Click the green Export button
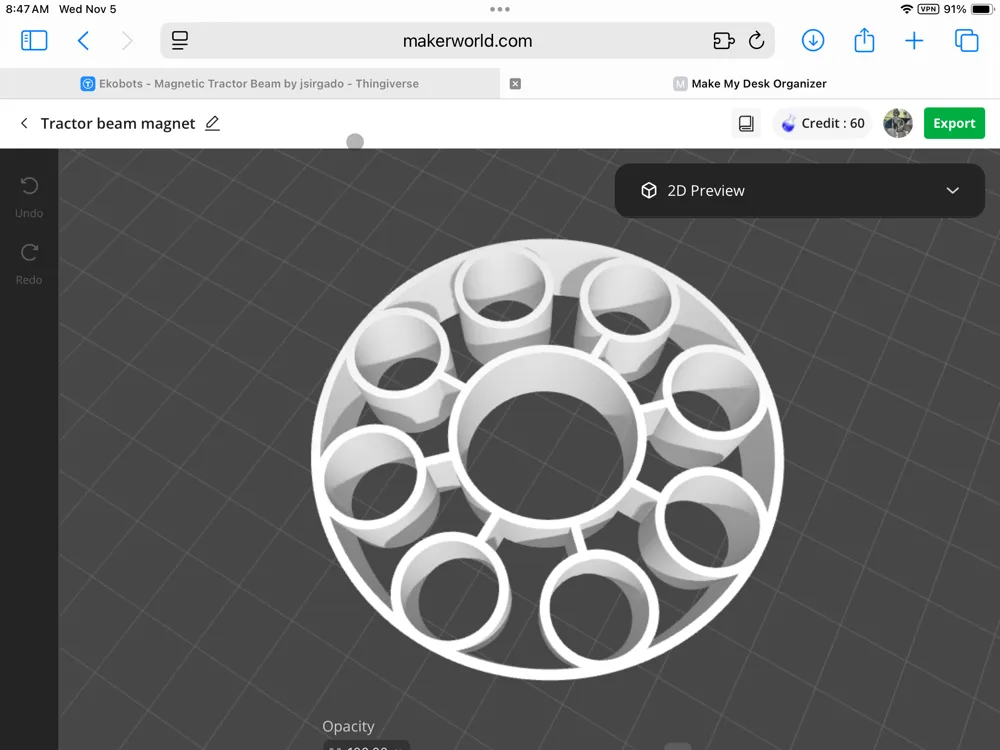Image resolution: width=1000 pixels, height=750 pixels. (x=954, y=123)
